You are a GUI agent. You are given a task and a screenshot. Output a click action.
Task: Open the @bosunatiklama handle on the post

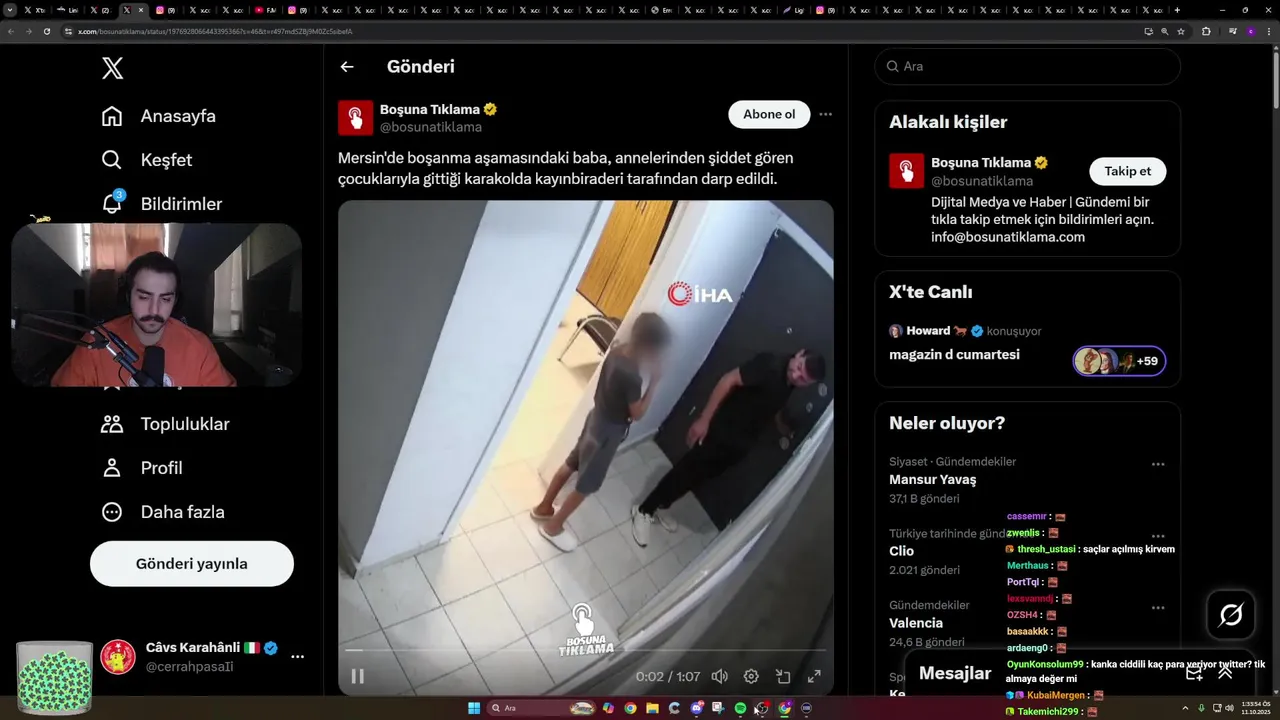pyautogui.click(x=431, y=127)
